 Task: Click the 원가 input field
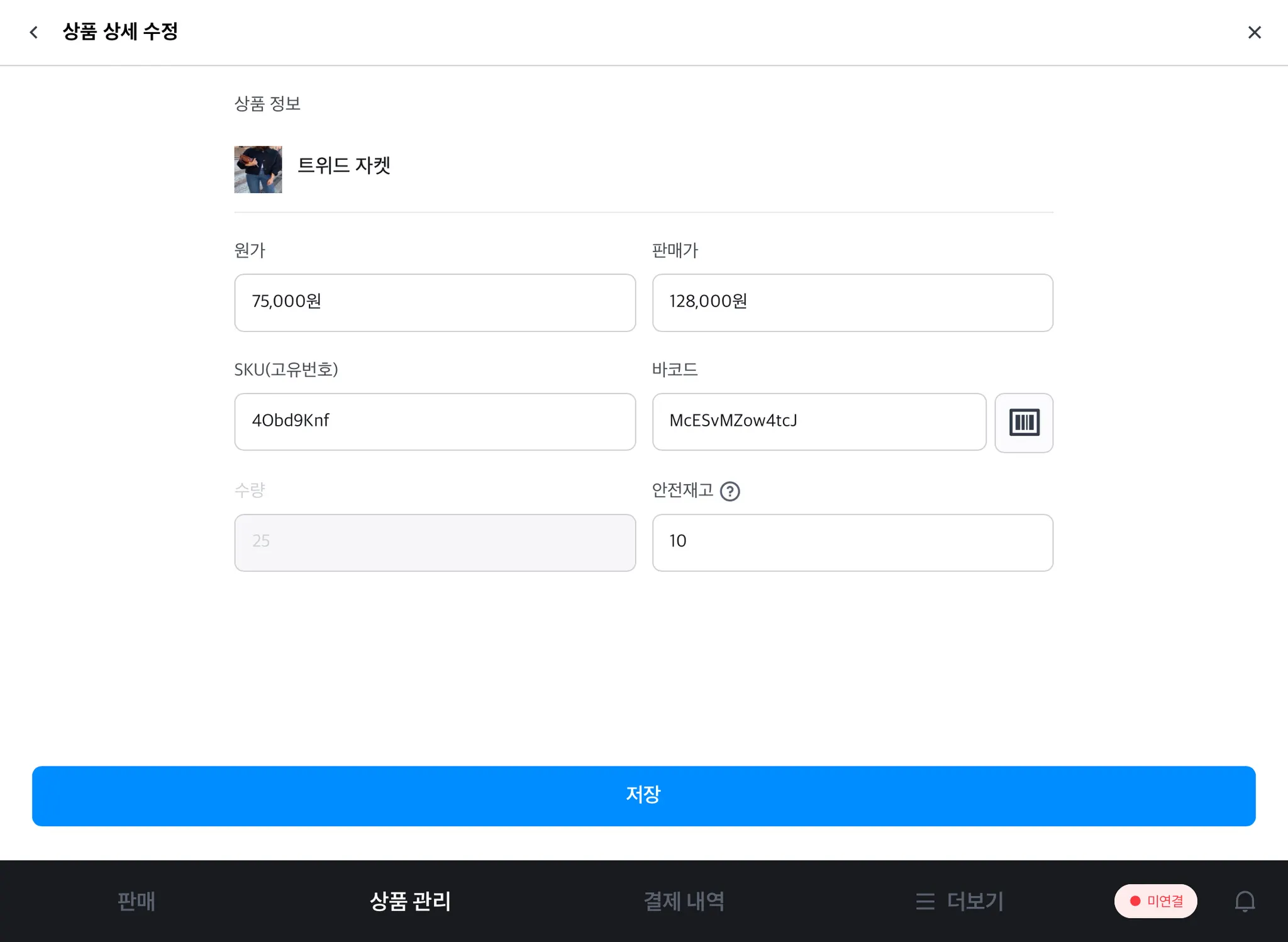pyautogui.click(x=435, y=302)
